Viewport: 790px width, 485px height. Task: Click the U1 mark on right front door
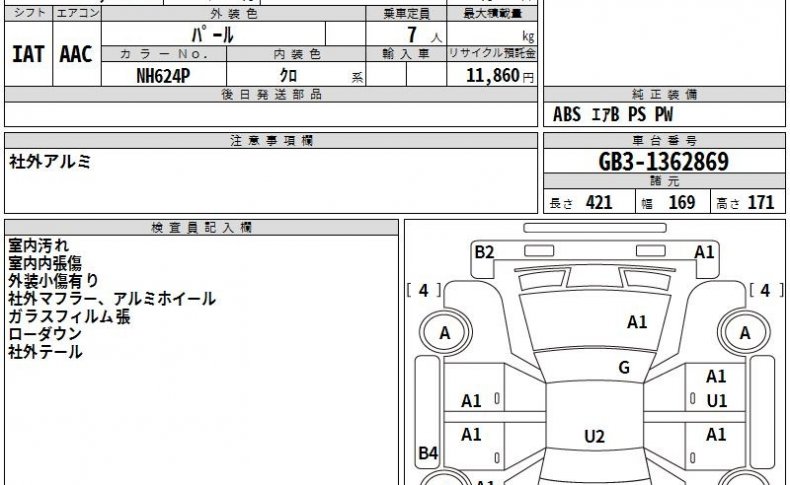point(716,401)
